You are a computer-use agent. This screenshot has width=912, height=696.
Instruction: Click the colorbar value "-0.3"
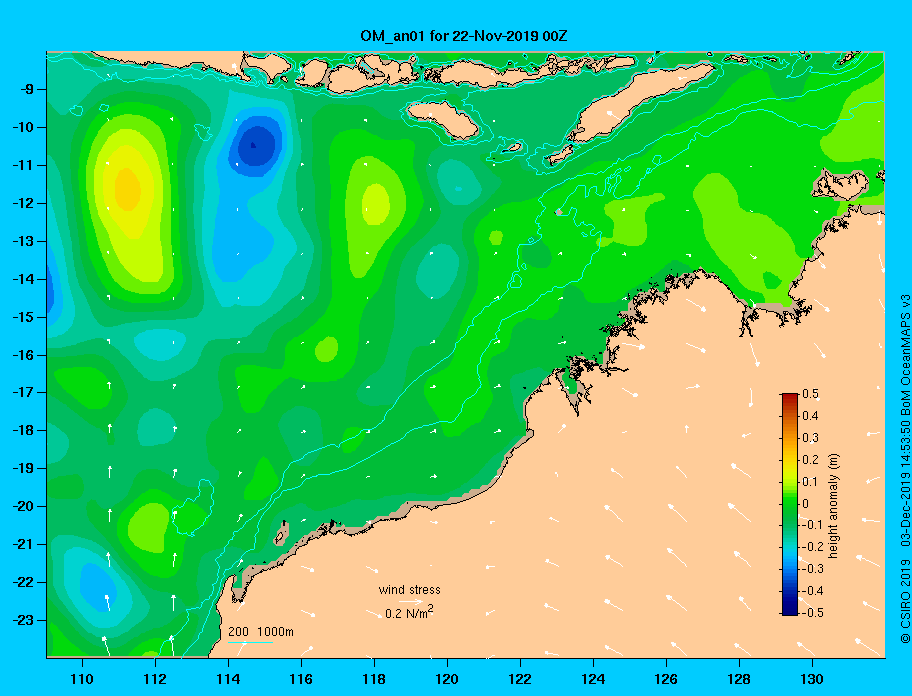812,569
